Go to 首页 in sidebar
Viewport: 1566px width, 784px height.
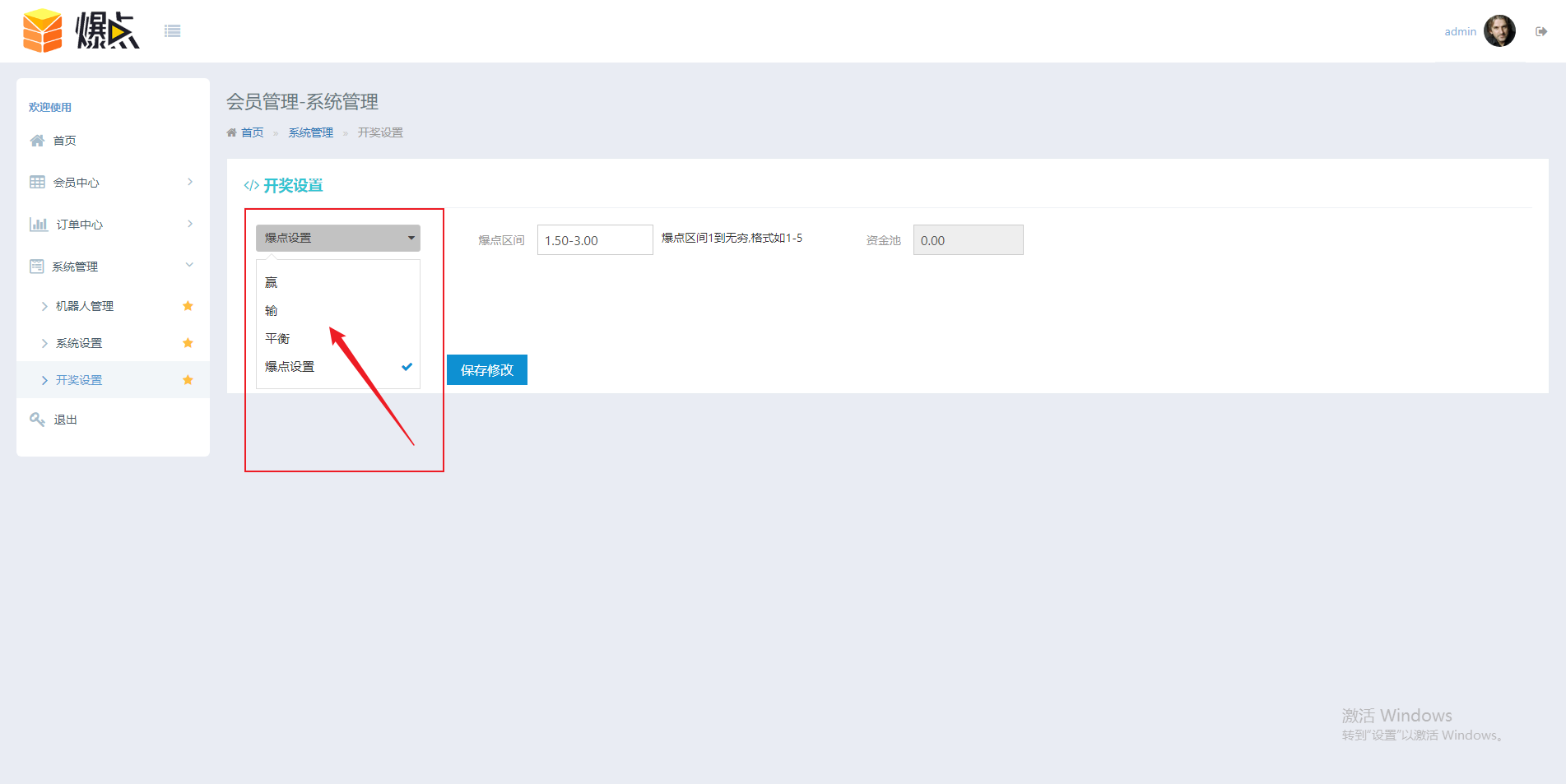65,141
